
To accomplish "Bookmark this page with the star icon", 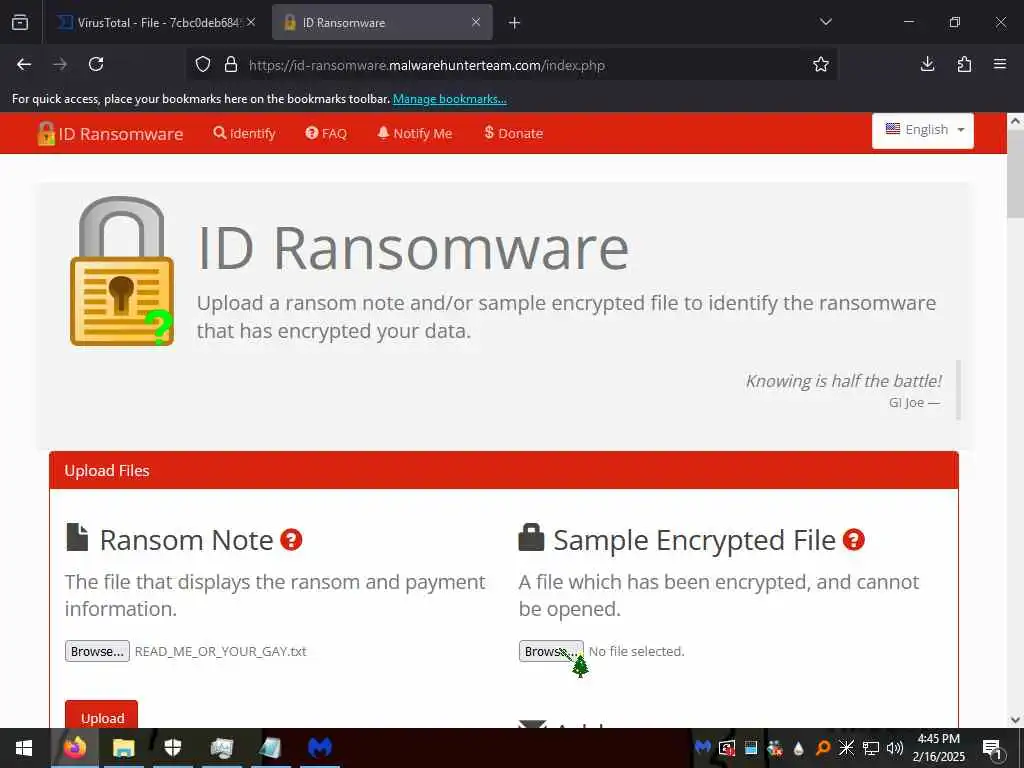I will (x=821, y=64).
